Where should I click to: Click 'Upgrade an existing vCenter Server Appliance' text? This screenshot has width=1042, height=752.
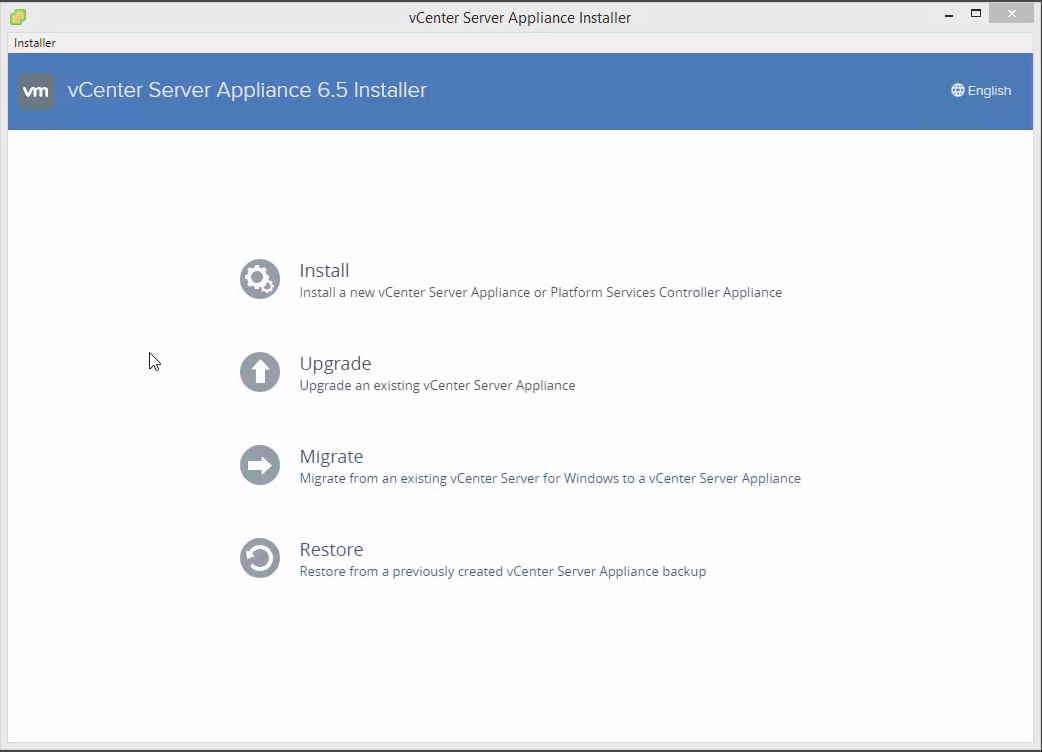coord(437,386)
